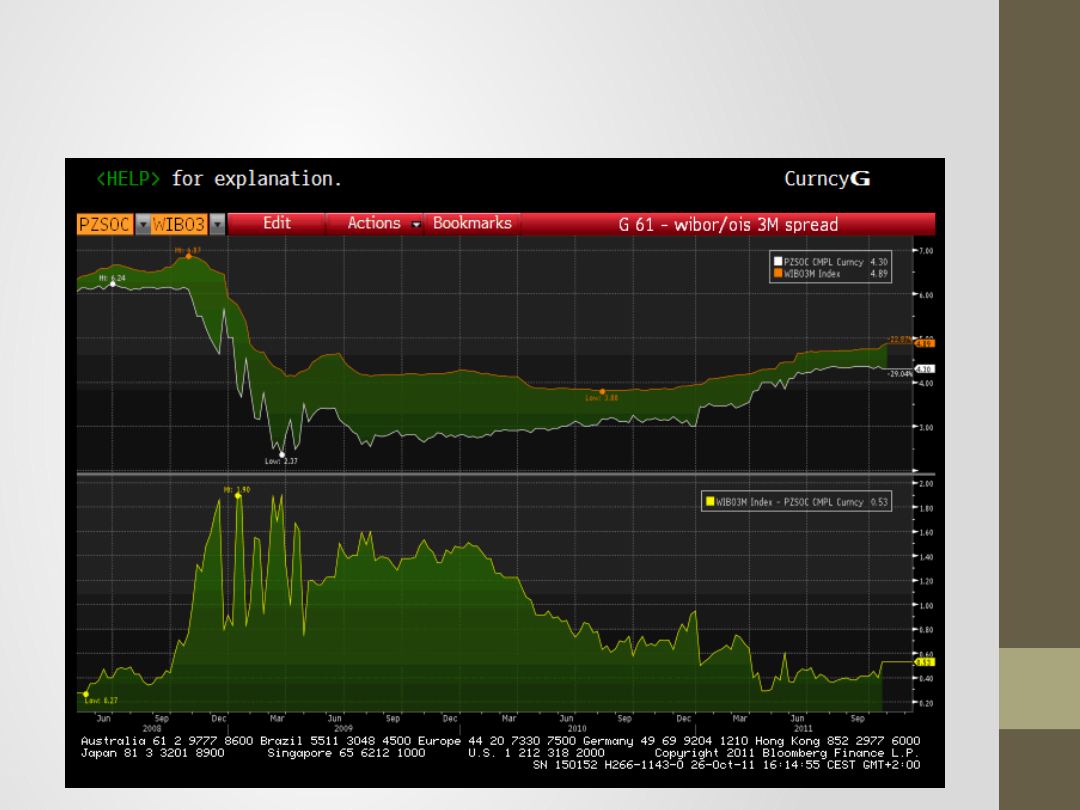Click the Low 2.37 white marker
This screenshot has height=810, width=1080.
[282, 454]
